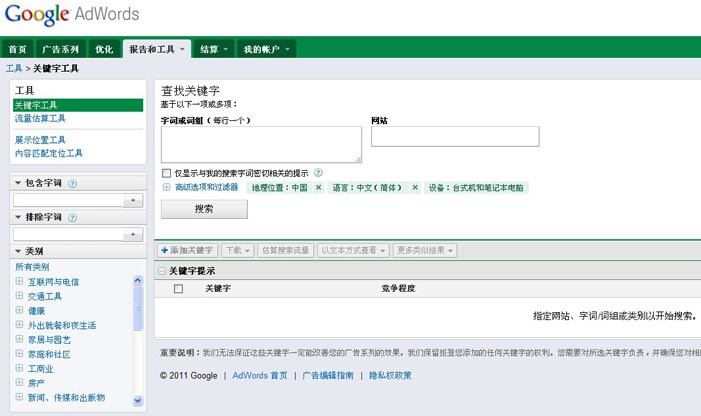Click the help icon beside 排除字词
This screenshot has height=416, width=701.
[73, 217]
